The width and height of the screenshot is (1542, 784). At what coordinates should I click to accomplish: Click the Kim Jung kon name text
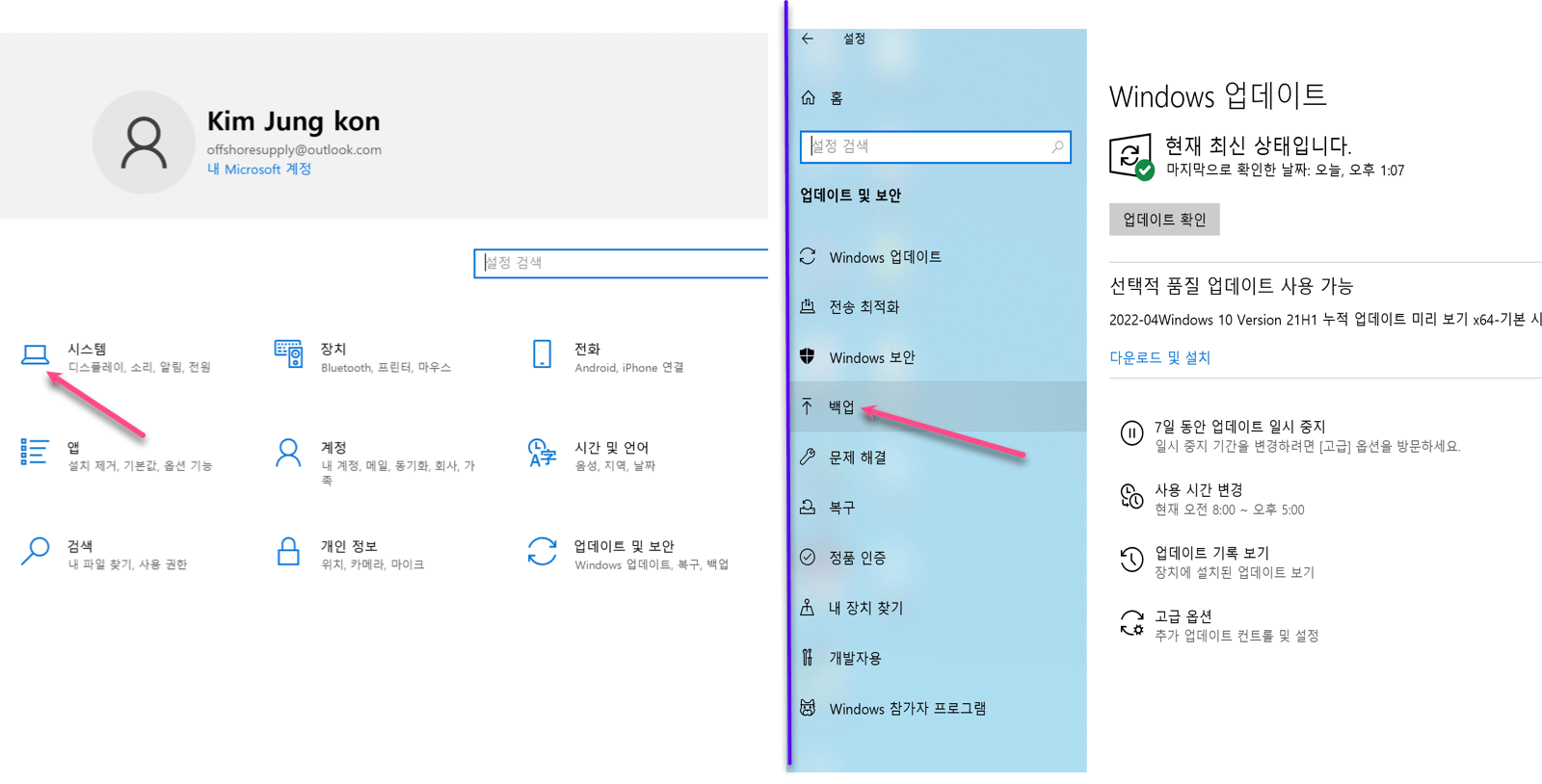294,121
